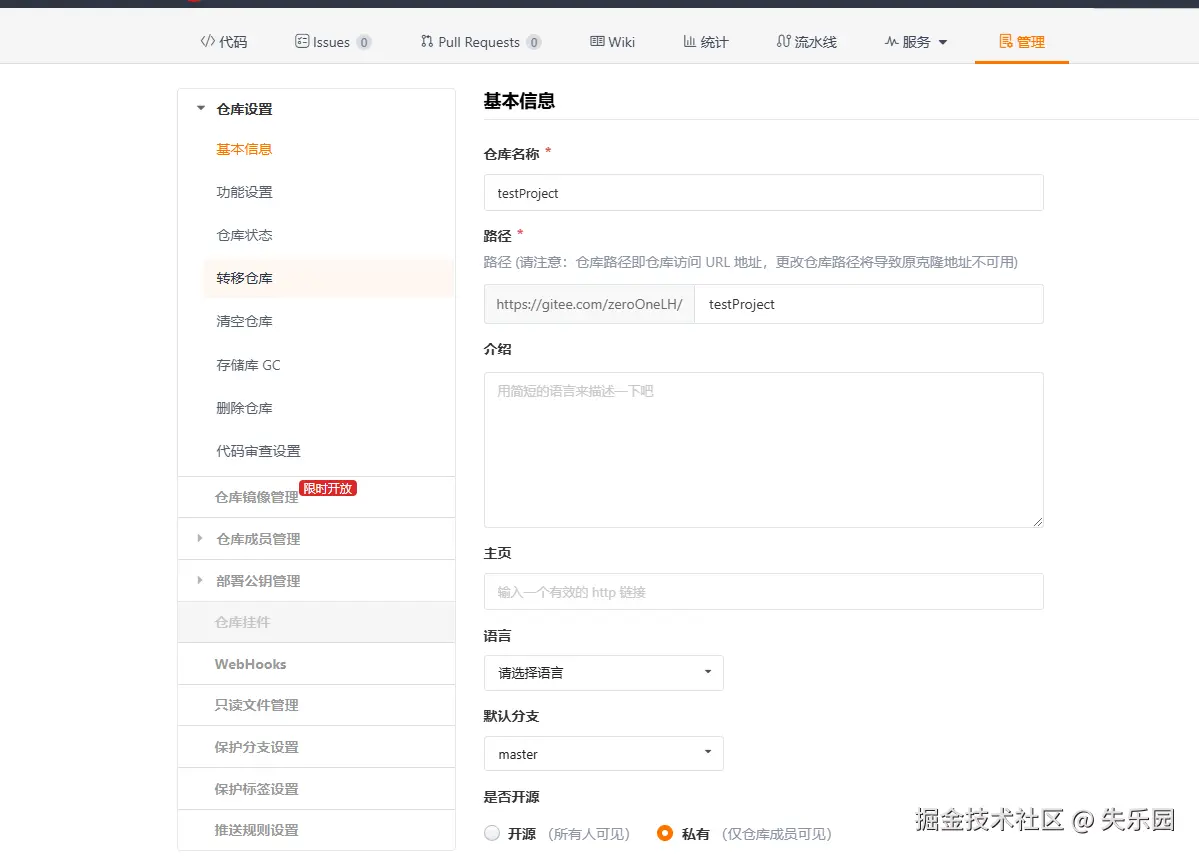The width and height of the screenshot is (1199, 857).
Task: Open 功能设置 in the sidebar
Action: pos(244,192)
